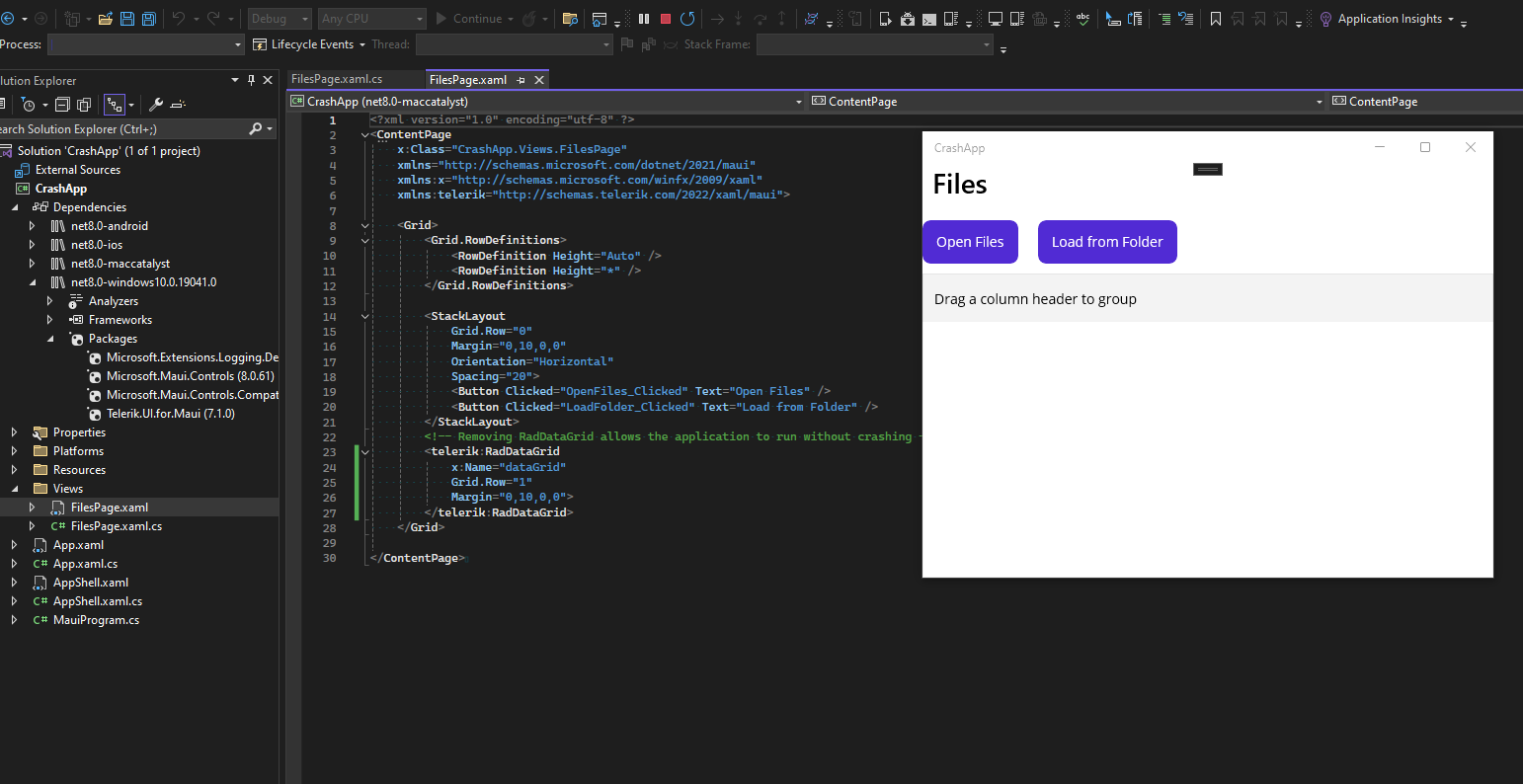The height and width of the screenshot is (784, 1523).
Task: Stop debugging with the red square
Action: pos(666,19)
